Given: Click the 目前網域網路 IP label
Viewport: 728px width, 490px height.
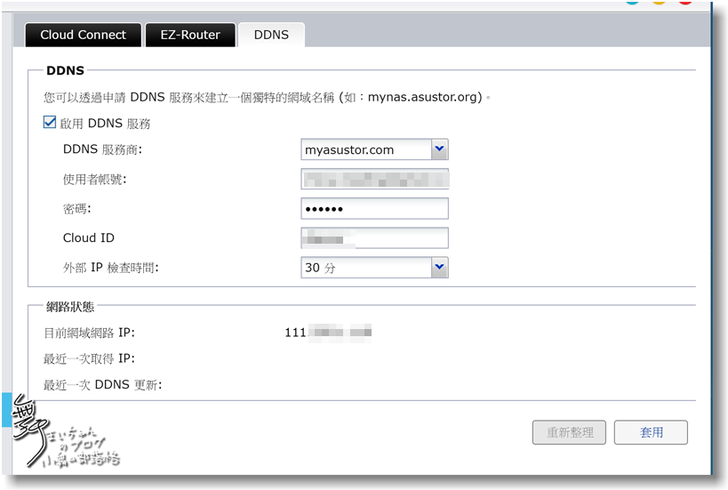Looking at the screenshot, I should point(89,333).
